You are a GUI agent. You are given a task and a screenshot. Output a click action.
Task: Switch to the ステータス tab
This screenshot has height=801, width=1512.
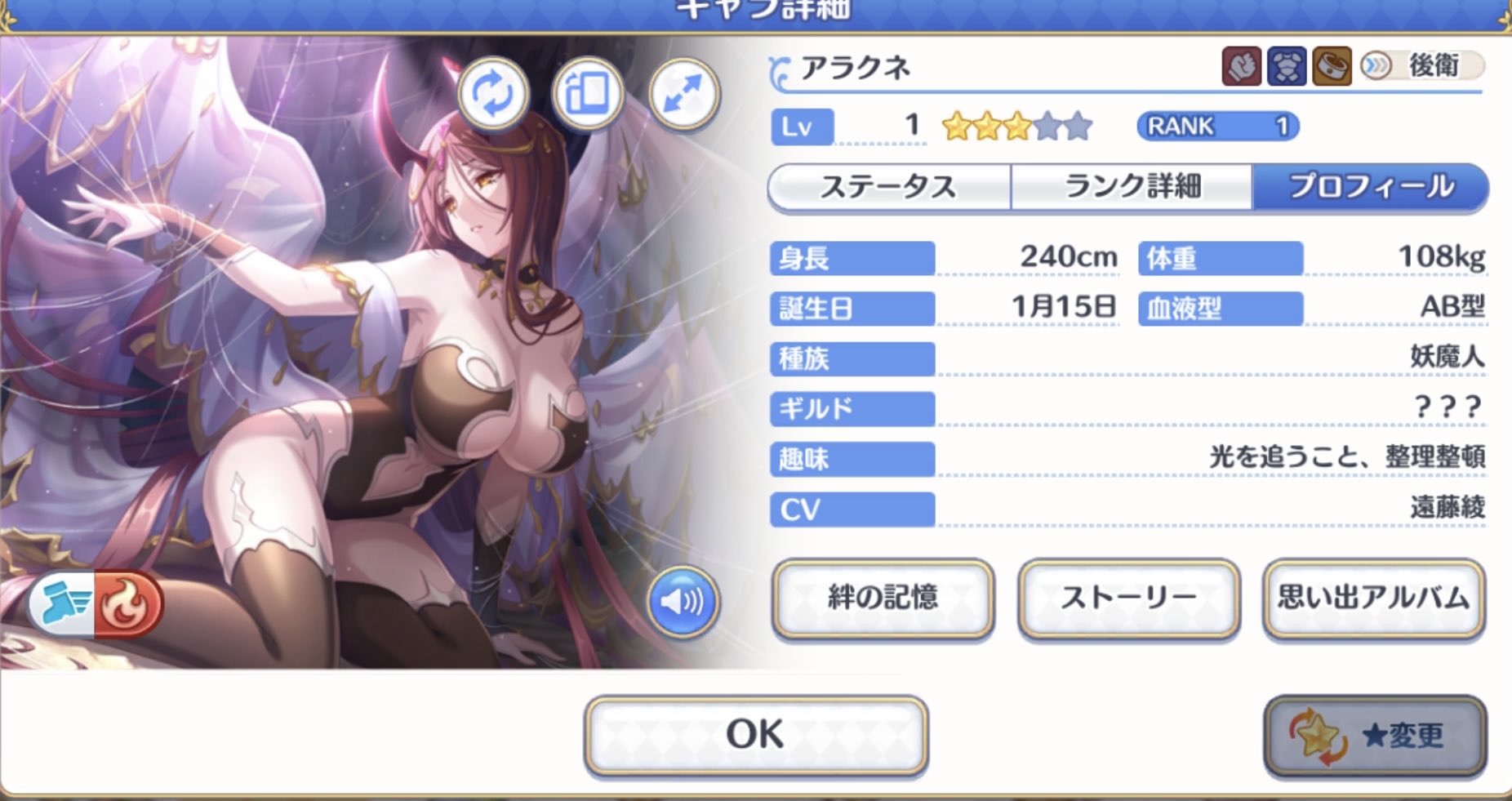[888, 187]
